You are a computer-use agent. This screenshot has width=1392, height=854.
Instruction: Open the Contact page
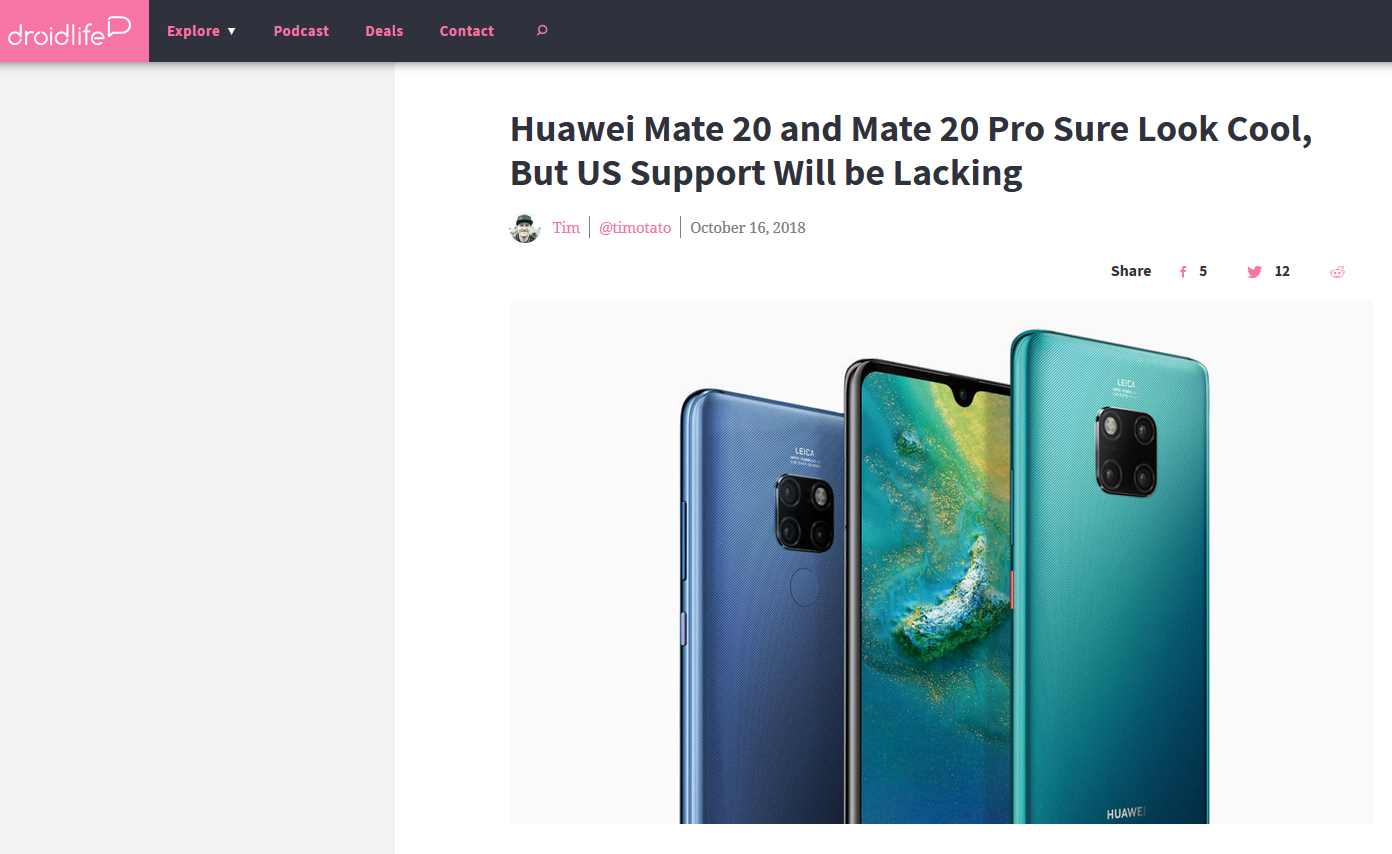pos(467,31)
